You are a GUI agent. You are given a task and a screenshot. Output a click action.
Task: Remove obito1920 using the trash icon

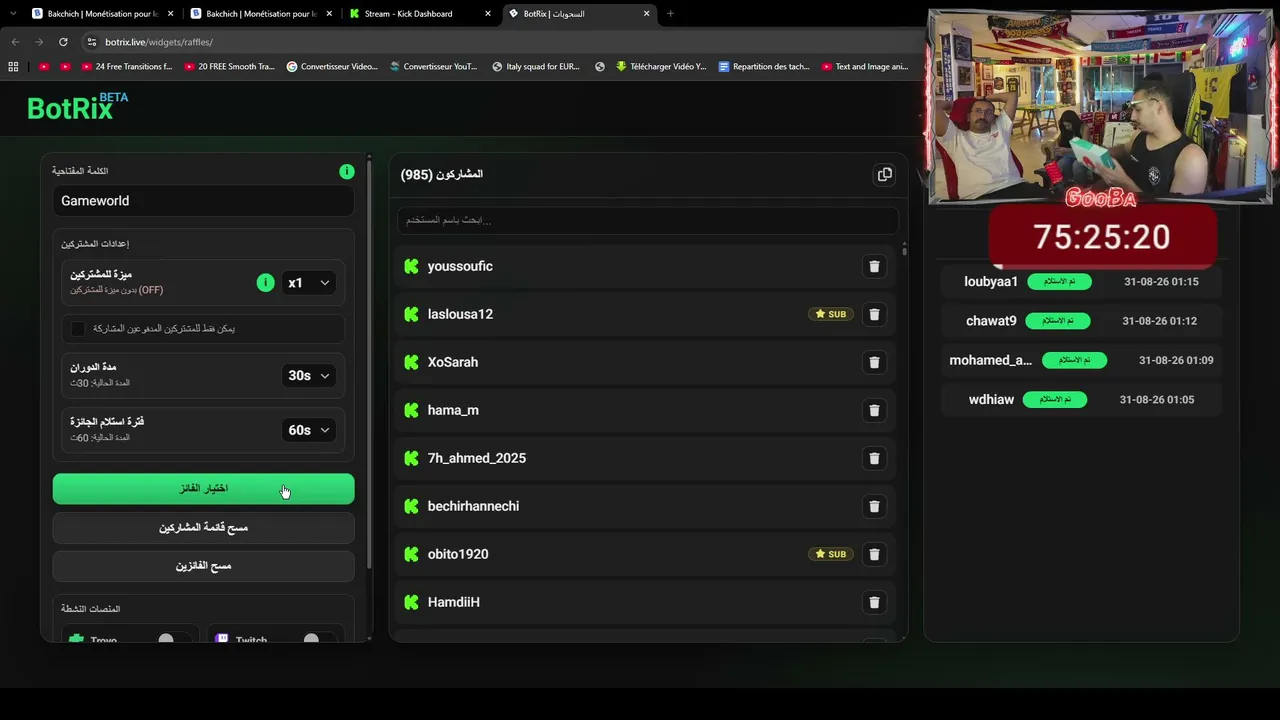(874, 555)
